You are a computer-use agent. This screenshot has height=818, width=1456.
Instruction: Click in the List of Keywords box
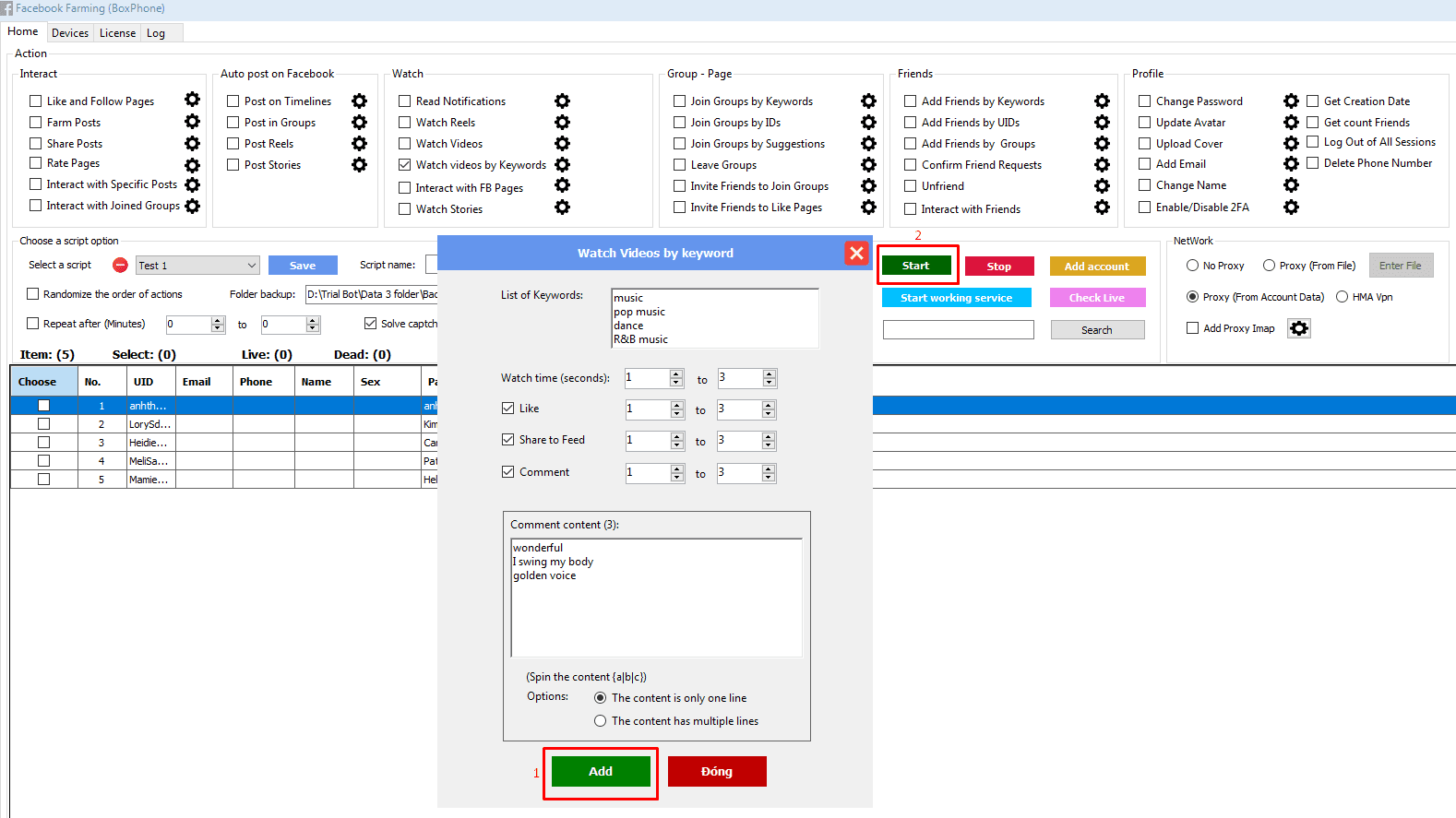(x=715, y=318)
